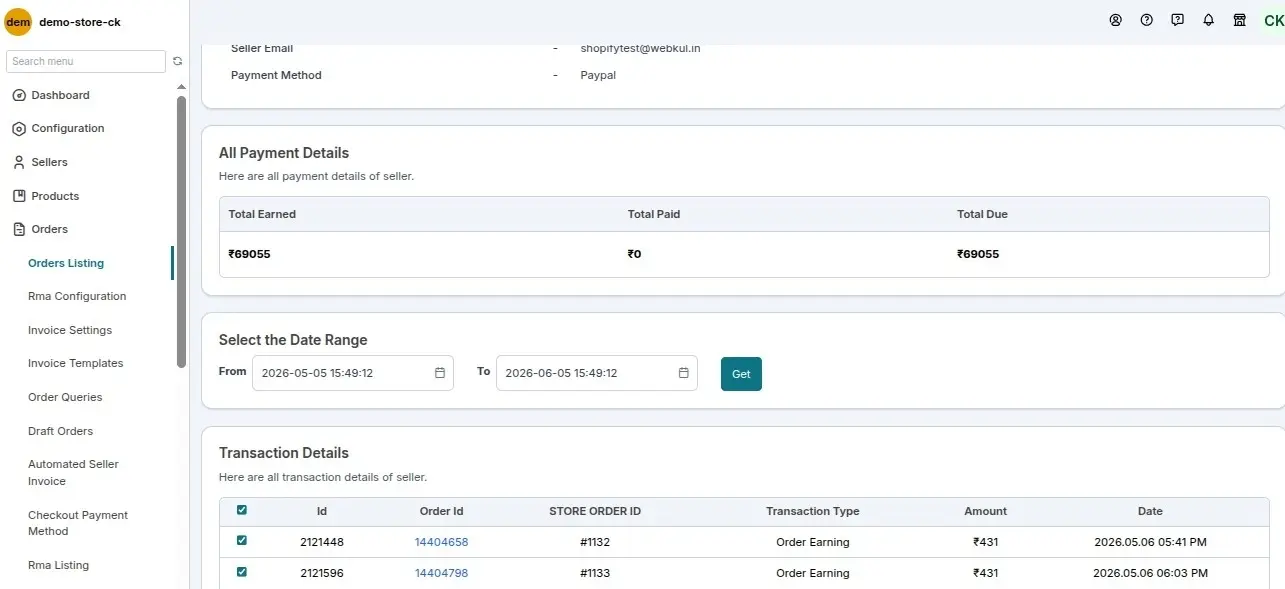Click the Order Id column header
1285x589 pixels.
tap(441, 511)
